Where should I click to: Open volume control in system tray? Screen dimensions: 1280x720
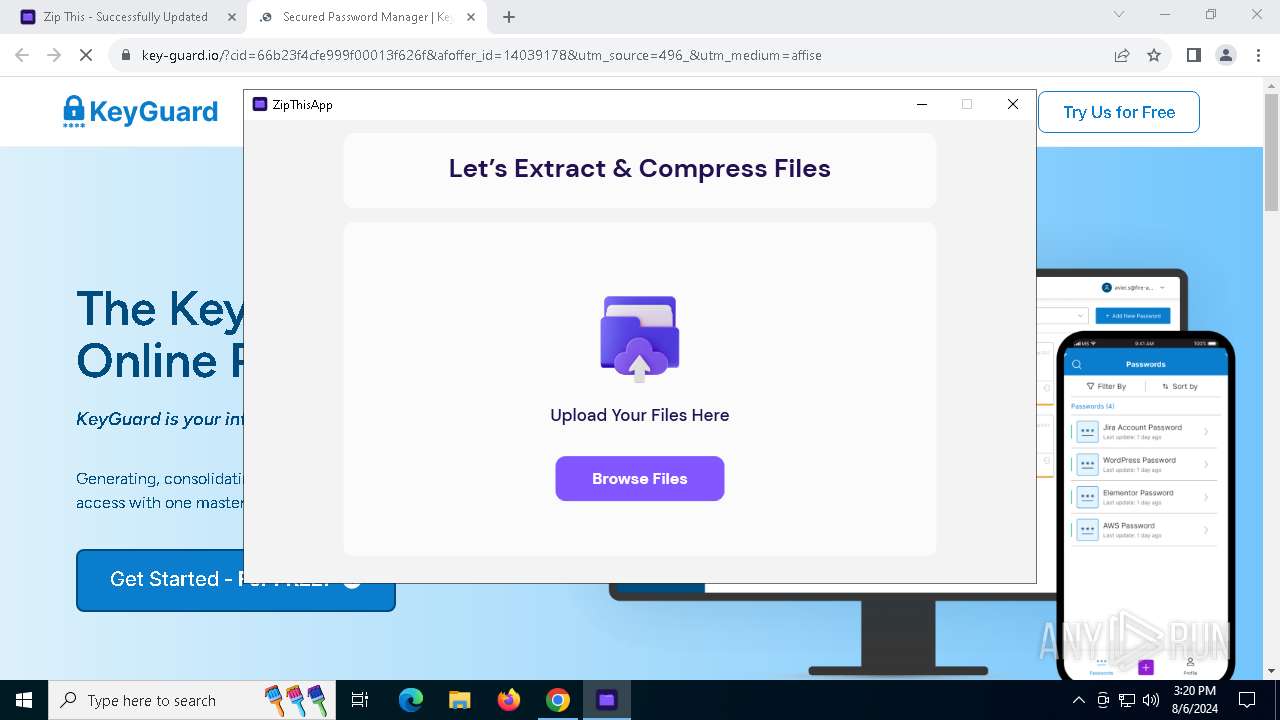(1151, 700)
